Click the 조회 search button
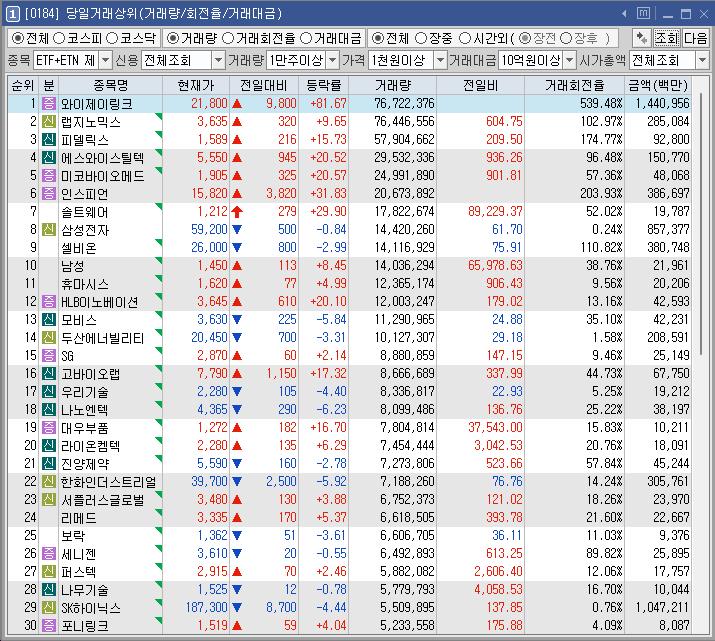715x641 pixels. click(667, 38)
